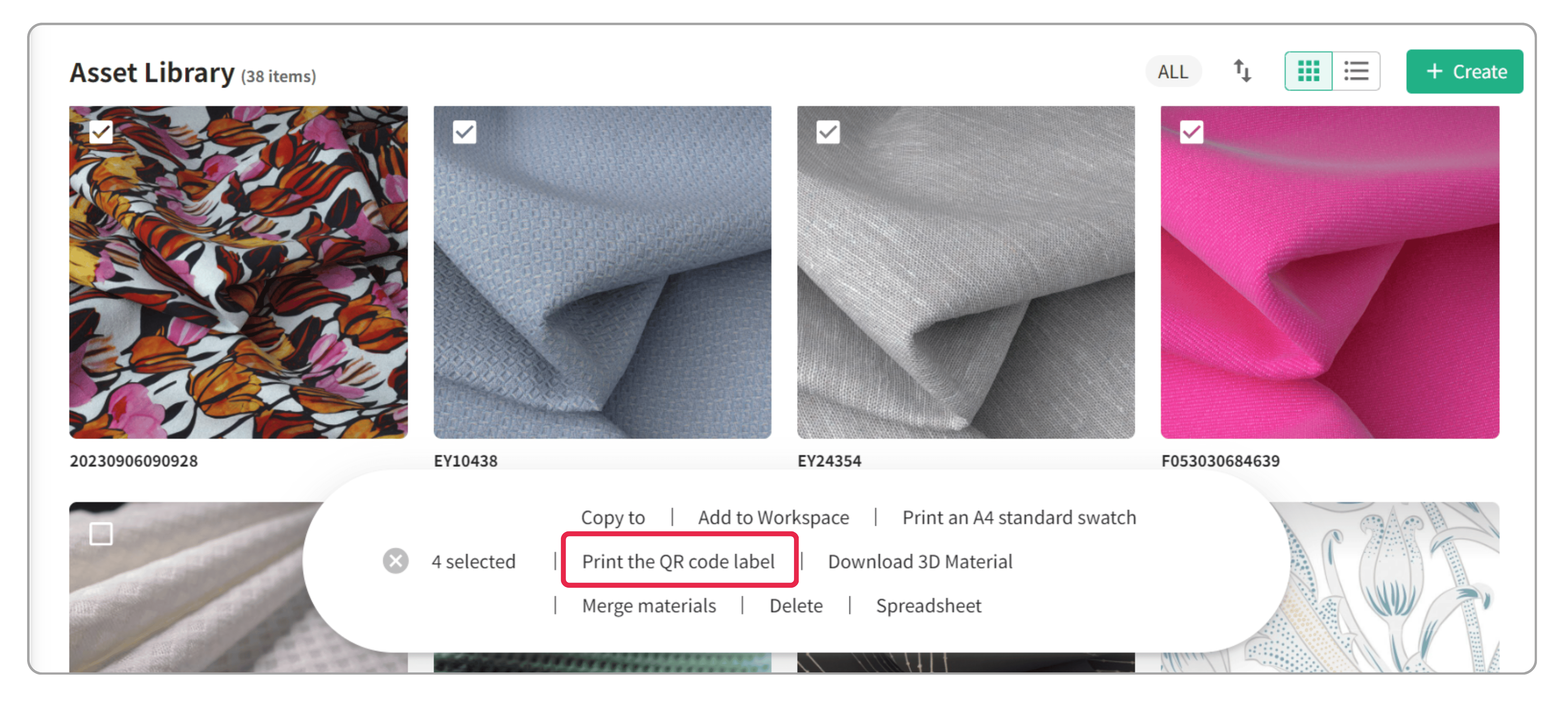Click Delete in the action bar
This screenshot has height=715, width=1568.
click(x=796, y=606)
